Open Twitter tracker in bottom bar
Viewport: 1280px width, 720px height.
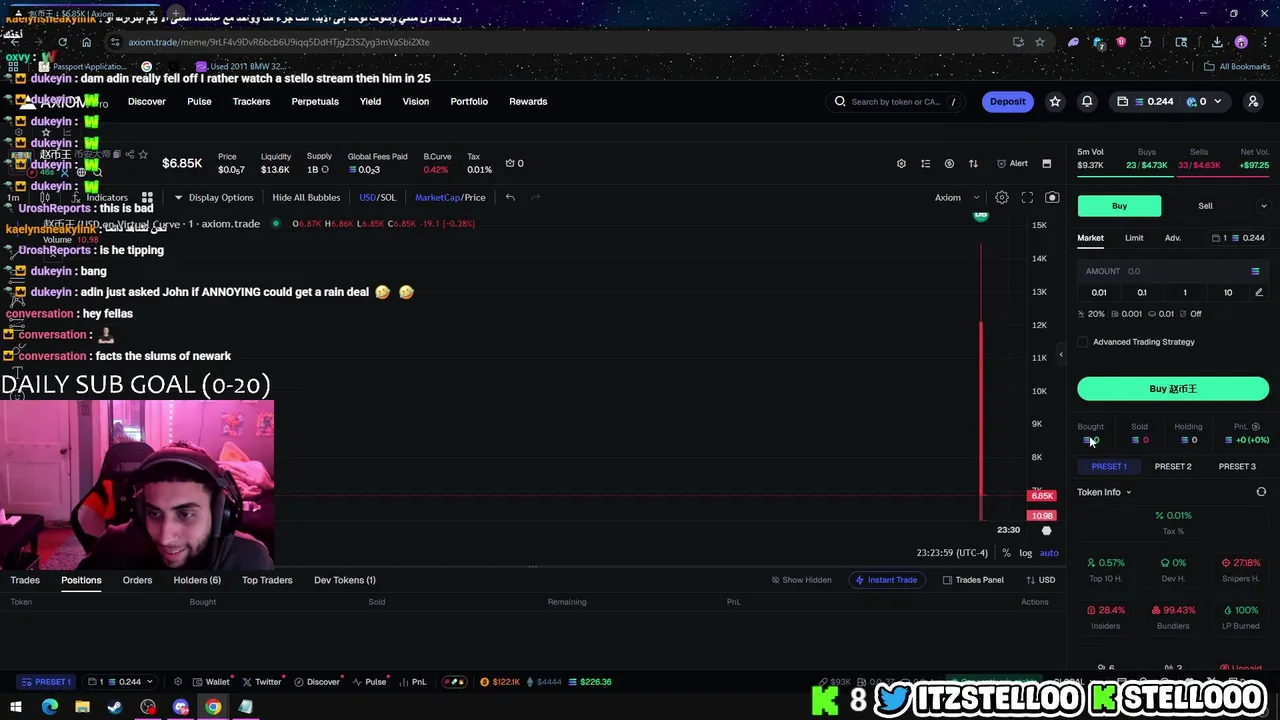(x=263, y=682)
